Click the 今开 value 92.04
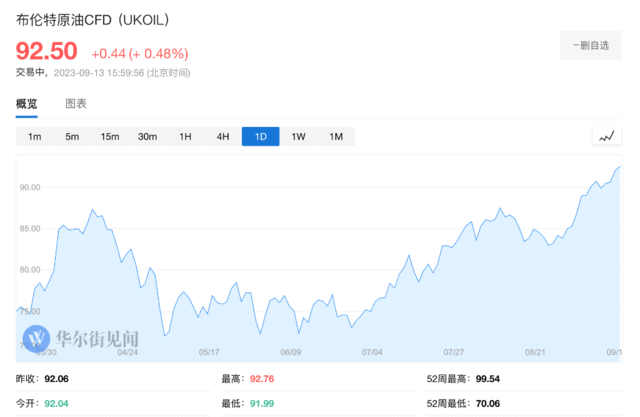Screen dimensions: 640x417 (56, 404)
